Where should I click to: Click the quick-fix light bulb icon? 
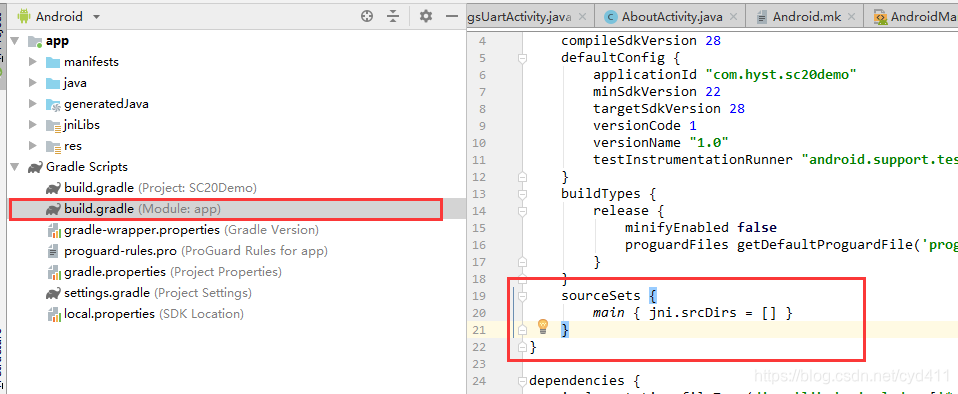[x=543, y=326]
